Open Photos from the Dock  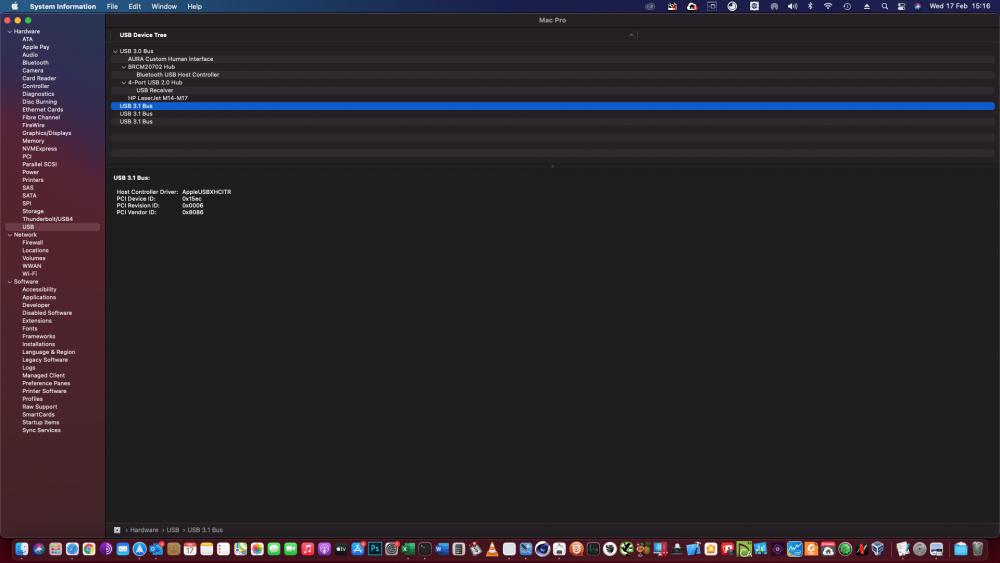[x=257, y=549]
